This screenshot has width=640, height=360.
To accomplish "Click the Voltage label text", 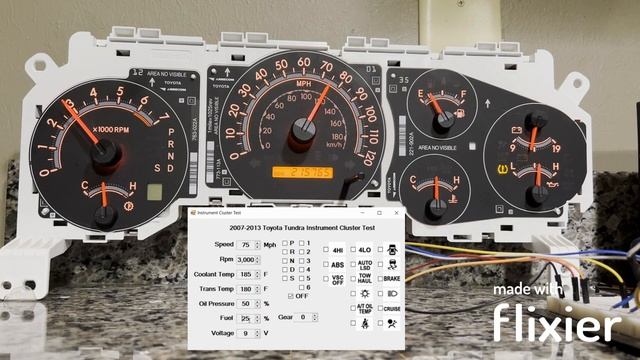I will [x=222, y=333].
